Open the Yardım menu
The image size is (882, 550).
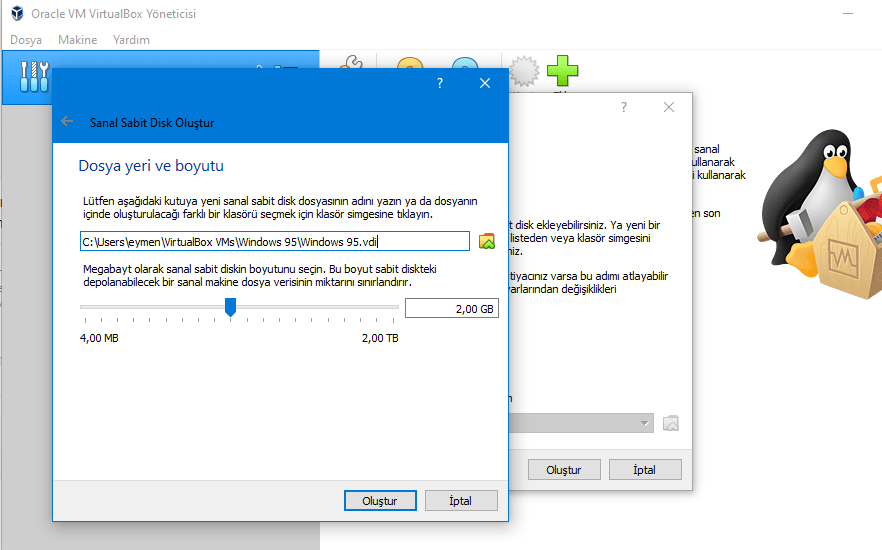point(131,40)
